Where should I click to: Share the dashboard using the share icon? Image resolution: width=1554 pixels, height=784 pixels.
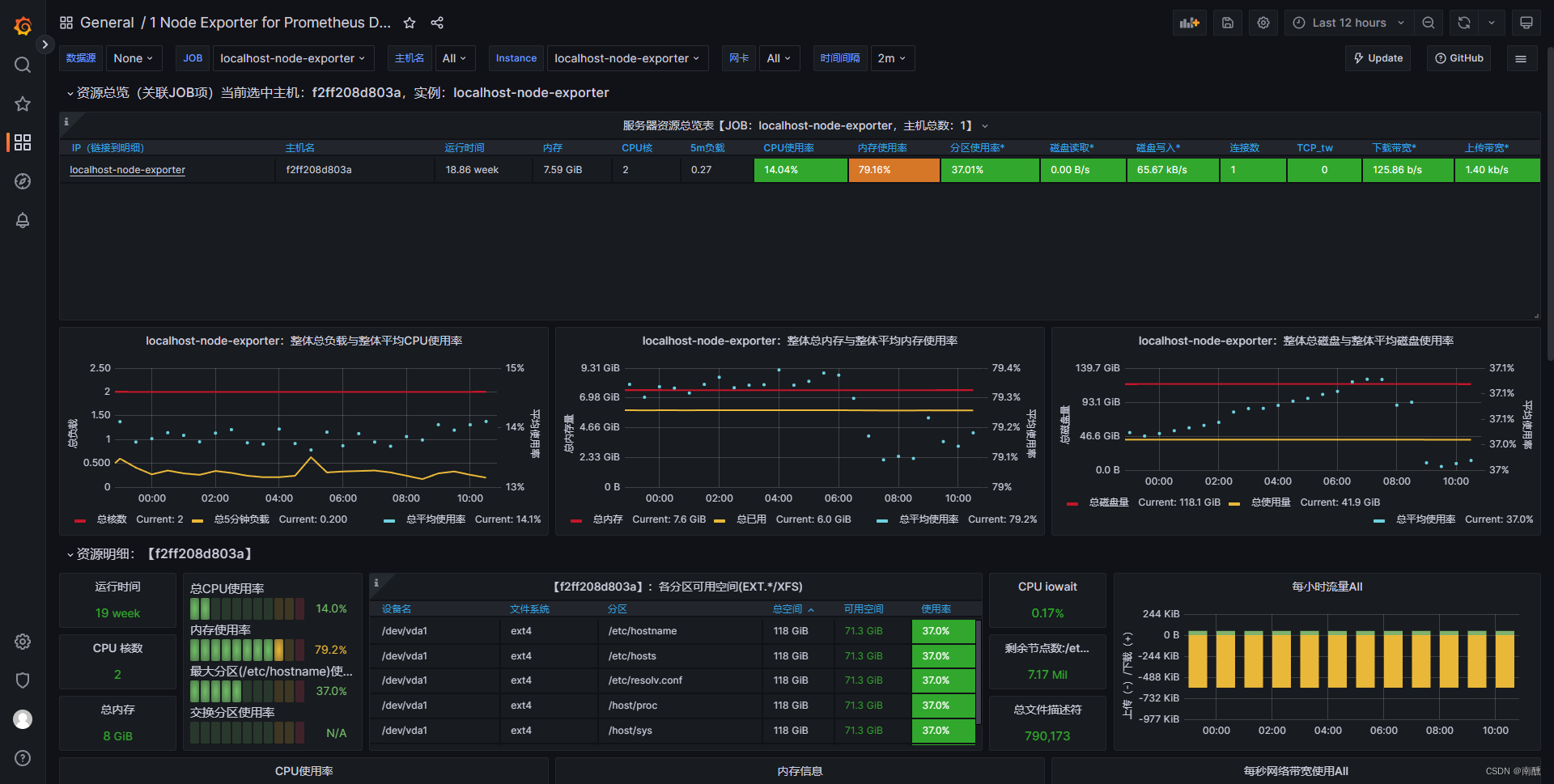(x=437, y=23)
